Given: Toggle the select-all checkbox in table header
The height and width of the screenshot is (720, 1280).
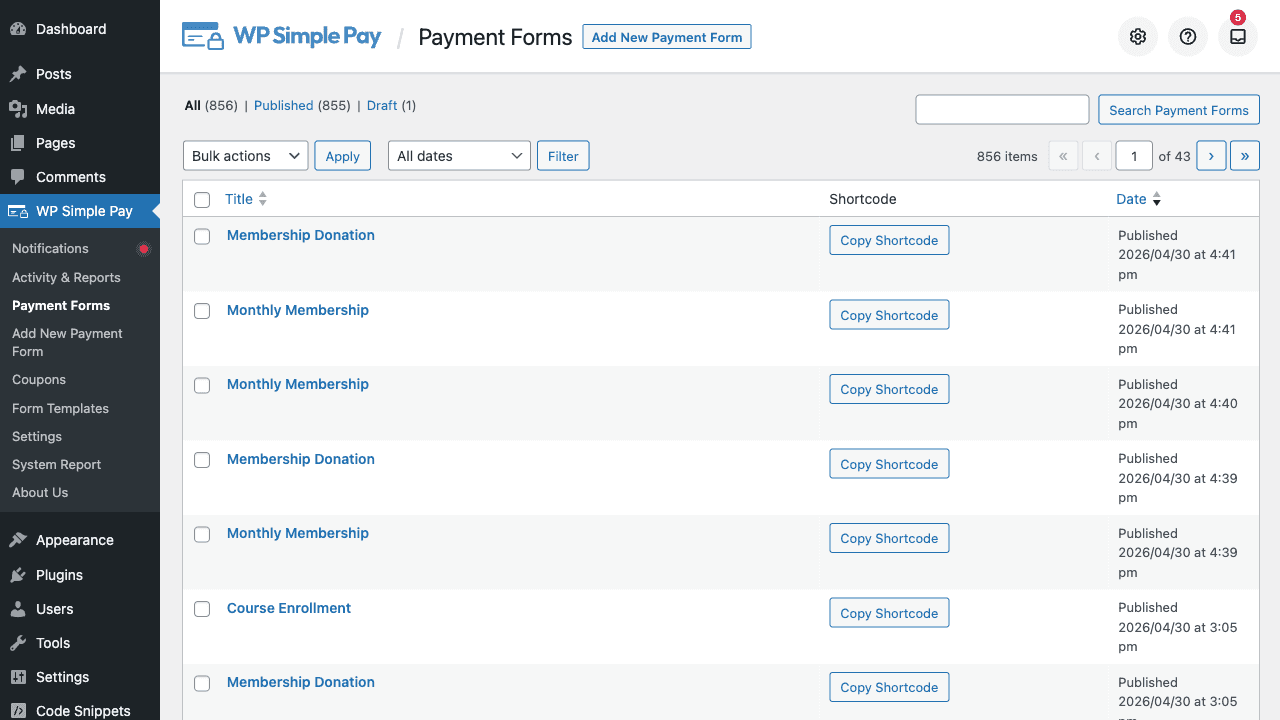Looking at the screenshot, I should [202, 200].
